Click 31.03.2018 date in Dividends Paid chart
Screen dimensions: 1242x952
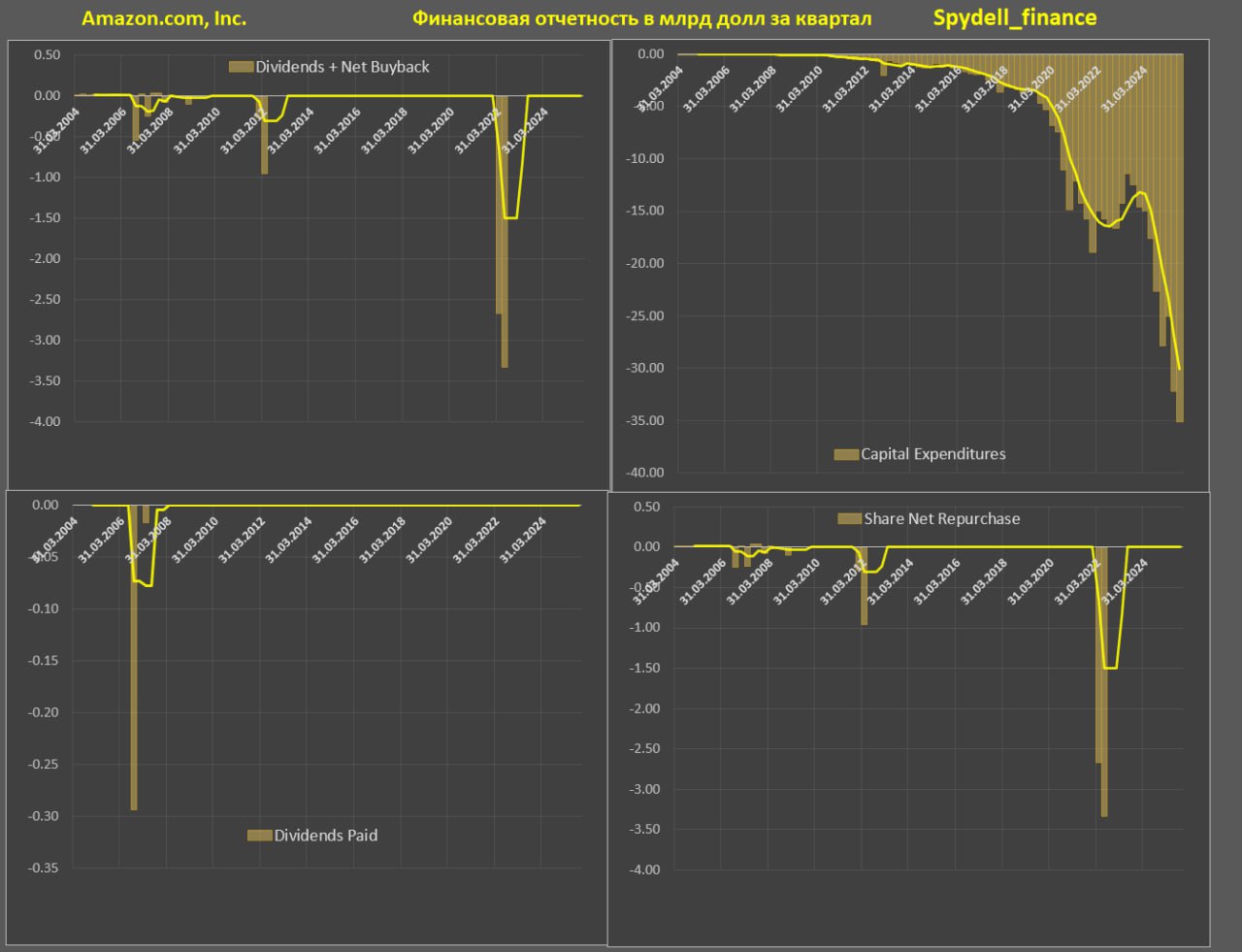(382, 541)
